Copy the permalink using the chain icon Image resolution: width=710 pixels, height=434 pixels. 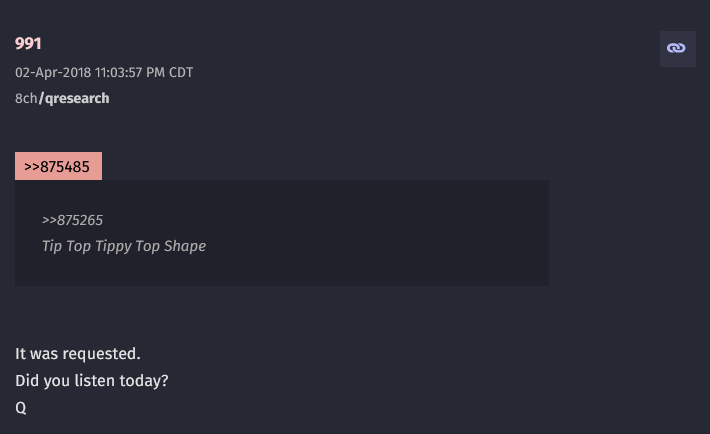click(x=677, y=48)
